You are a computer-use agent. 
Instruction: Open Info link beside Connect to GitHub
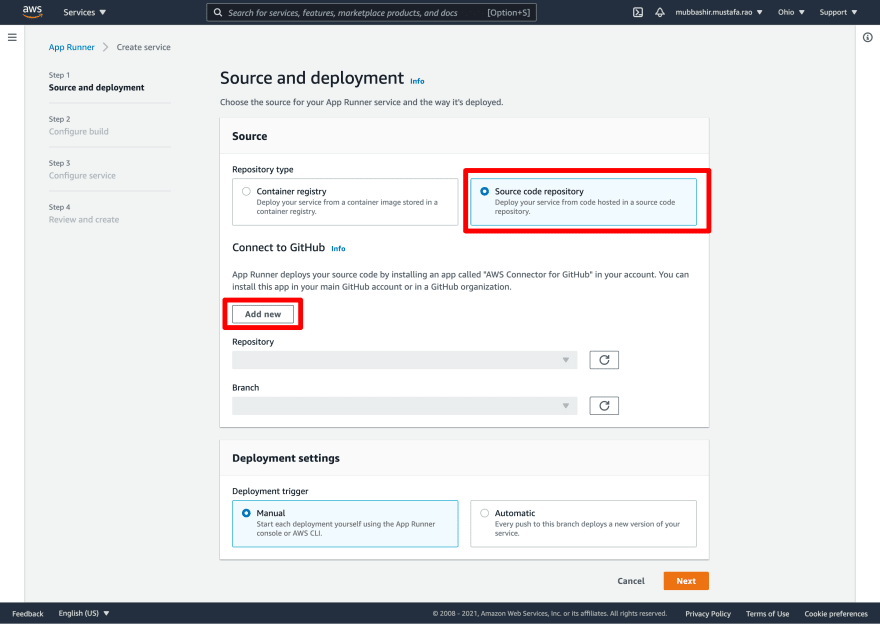coord(338,249)
